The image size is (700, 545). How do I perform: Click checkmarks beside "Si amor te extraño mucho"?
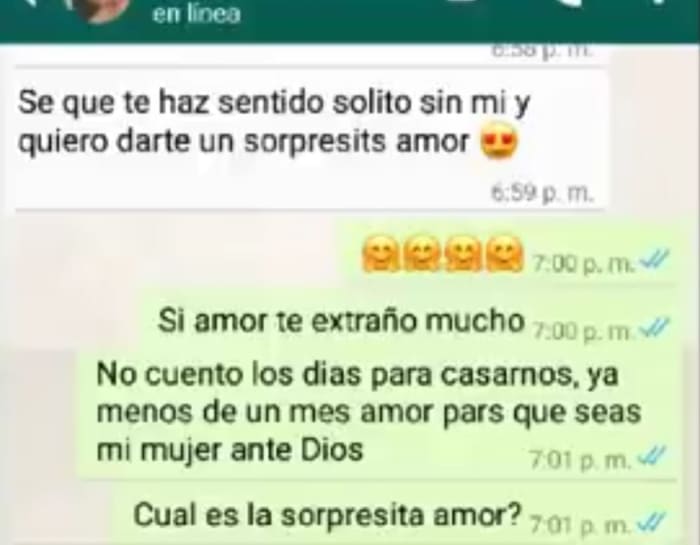654,328
